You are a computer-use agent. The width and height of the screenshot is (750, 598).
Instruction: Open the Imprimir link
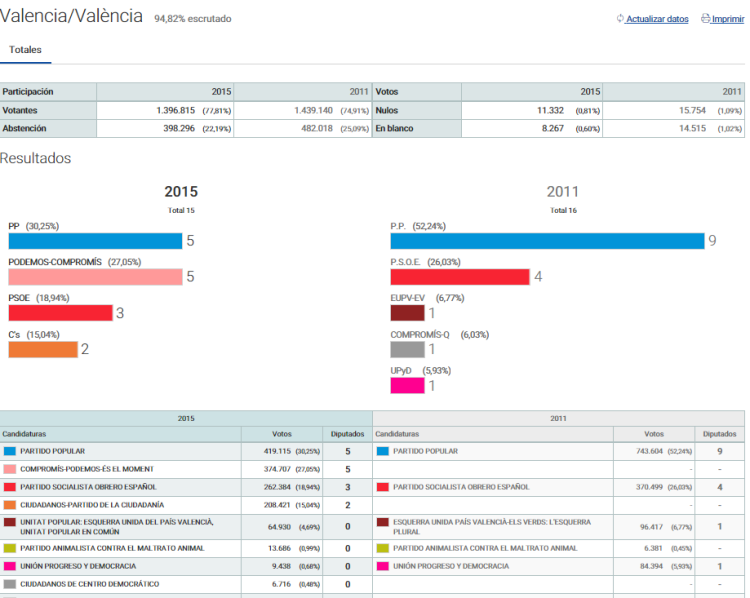coord(728,19)
